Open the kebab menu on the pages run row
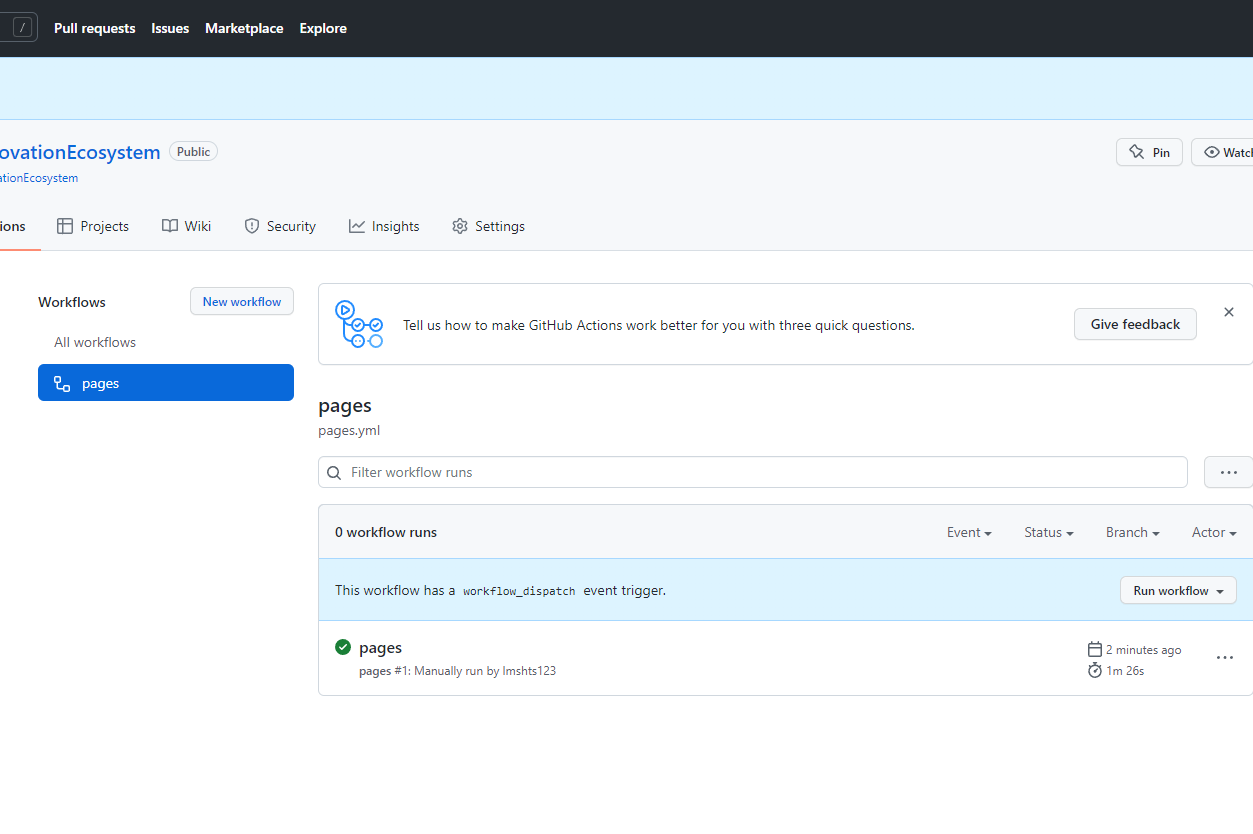 1225,657
